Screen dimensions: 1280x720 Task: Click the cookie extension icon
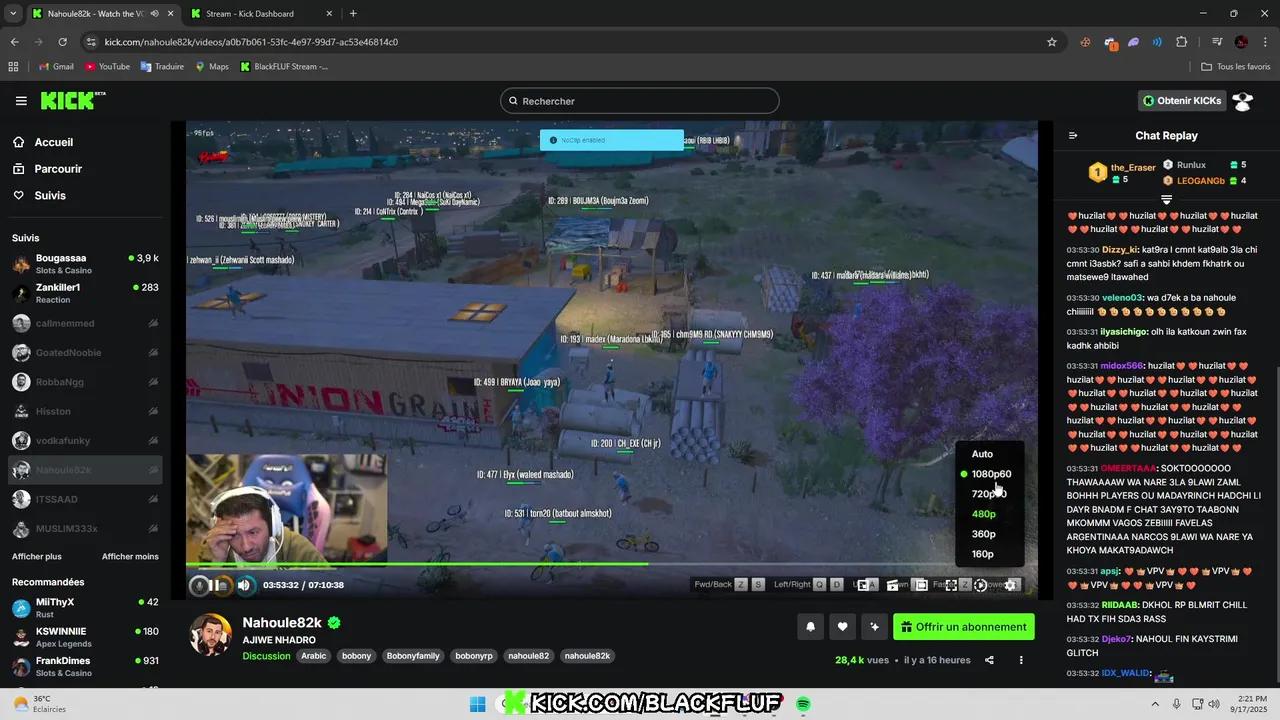point(1086,42)
